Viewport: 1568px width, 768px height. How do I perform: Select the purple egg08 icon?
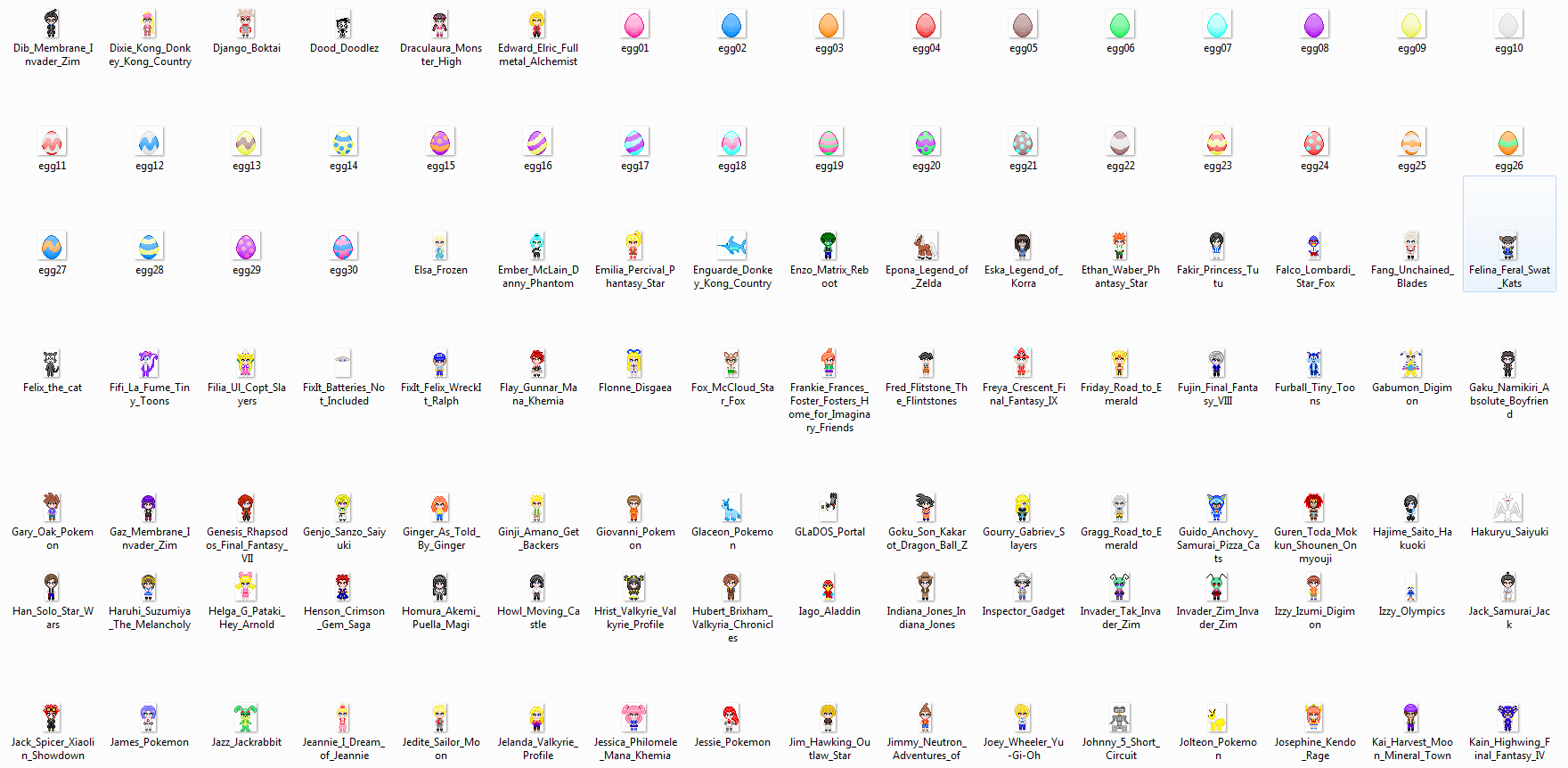(x=1314, y=24)
